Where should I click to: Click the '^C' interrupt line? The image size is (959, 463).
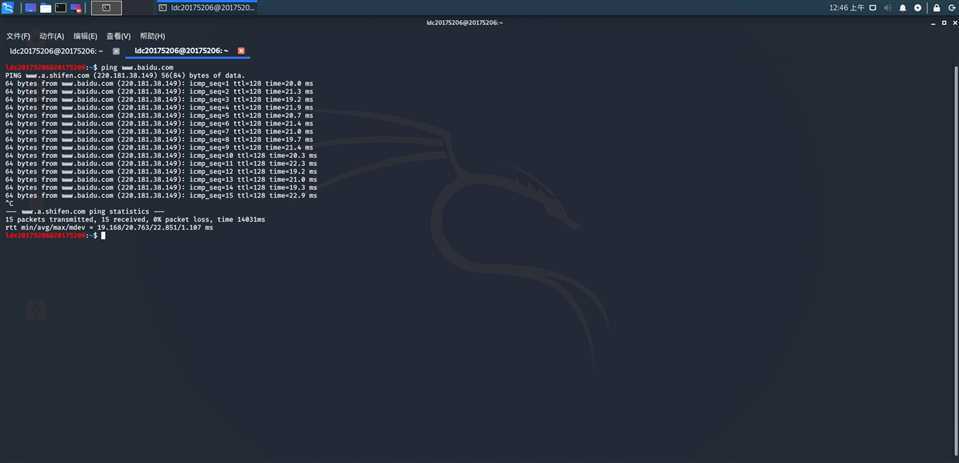9,204
